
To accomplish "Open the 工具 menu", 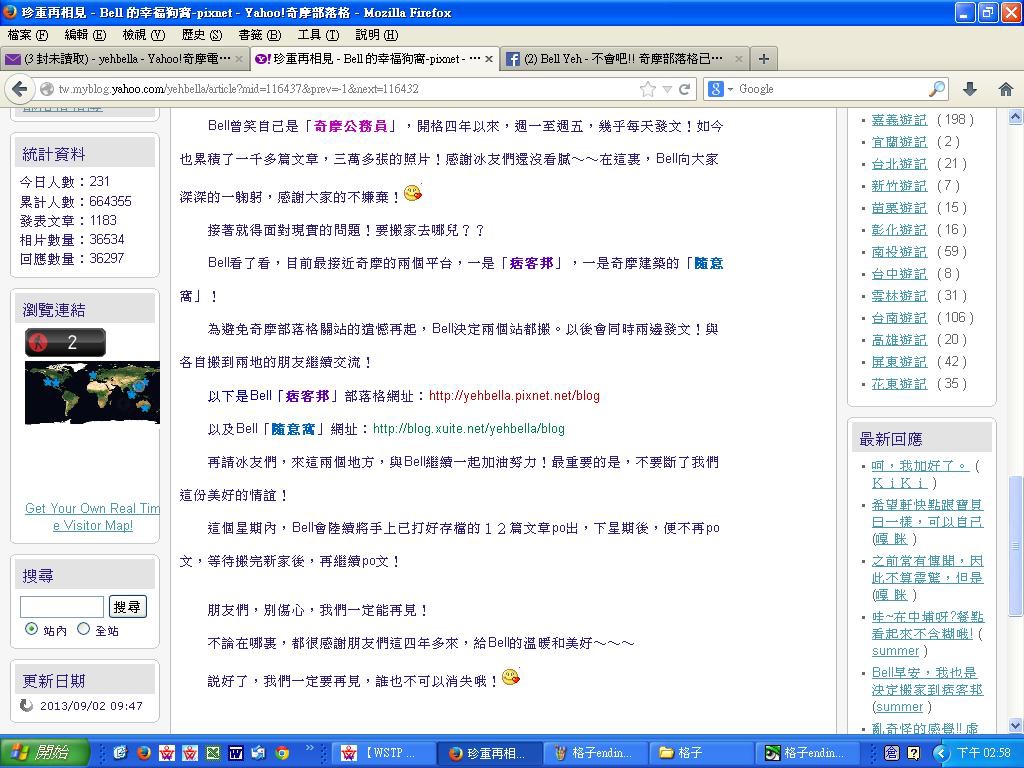I will coord(318,35).
